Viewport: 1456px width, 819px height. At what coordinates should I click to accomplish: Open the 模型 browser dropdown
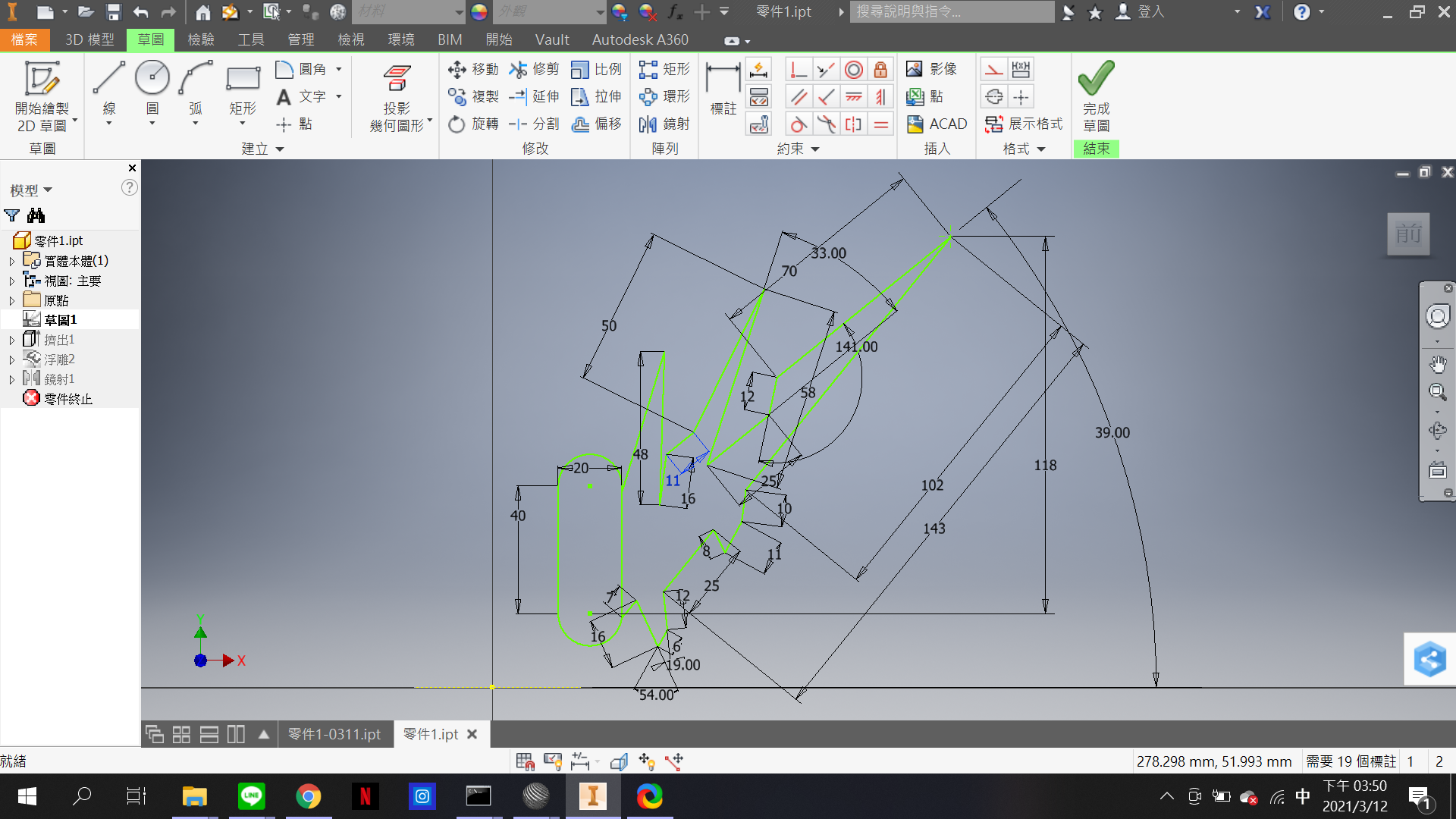31,190
